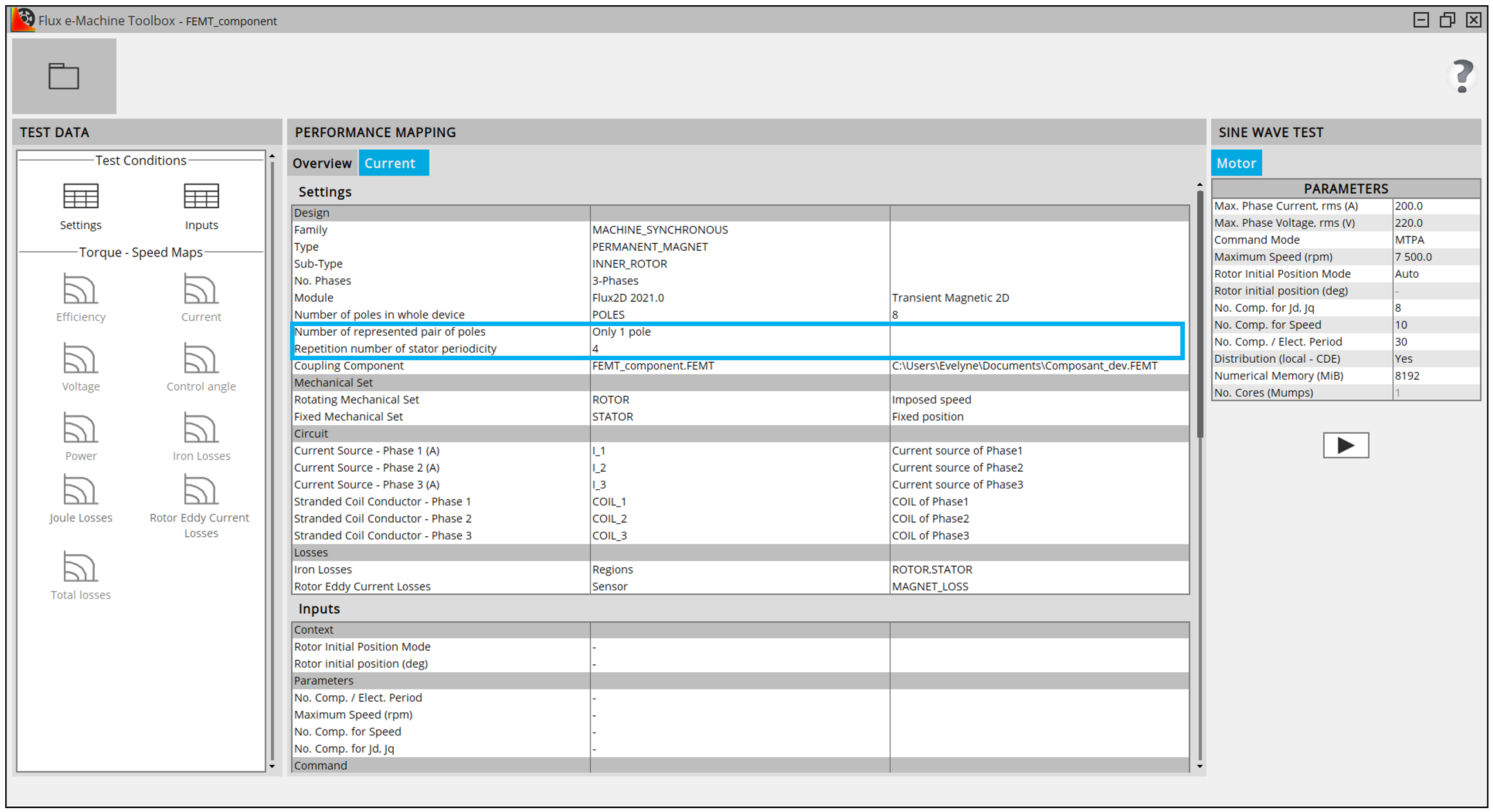Run the test with play button
1493x812 pixels.
1345,445
